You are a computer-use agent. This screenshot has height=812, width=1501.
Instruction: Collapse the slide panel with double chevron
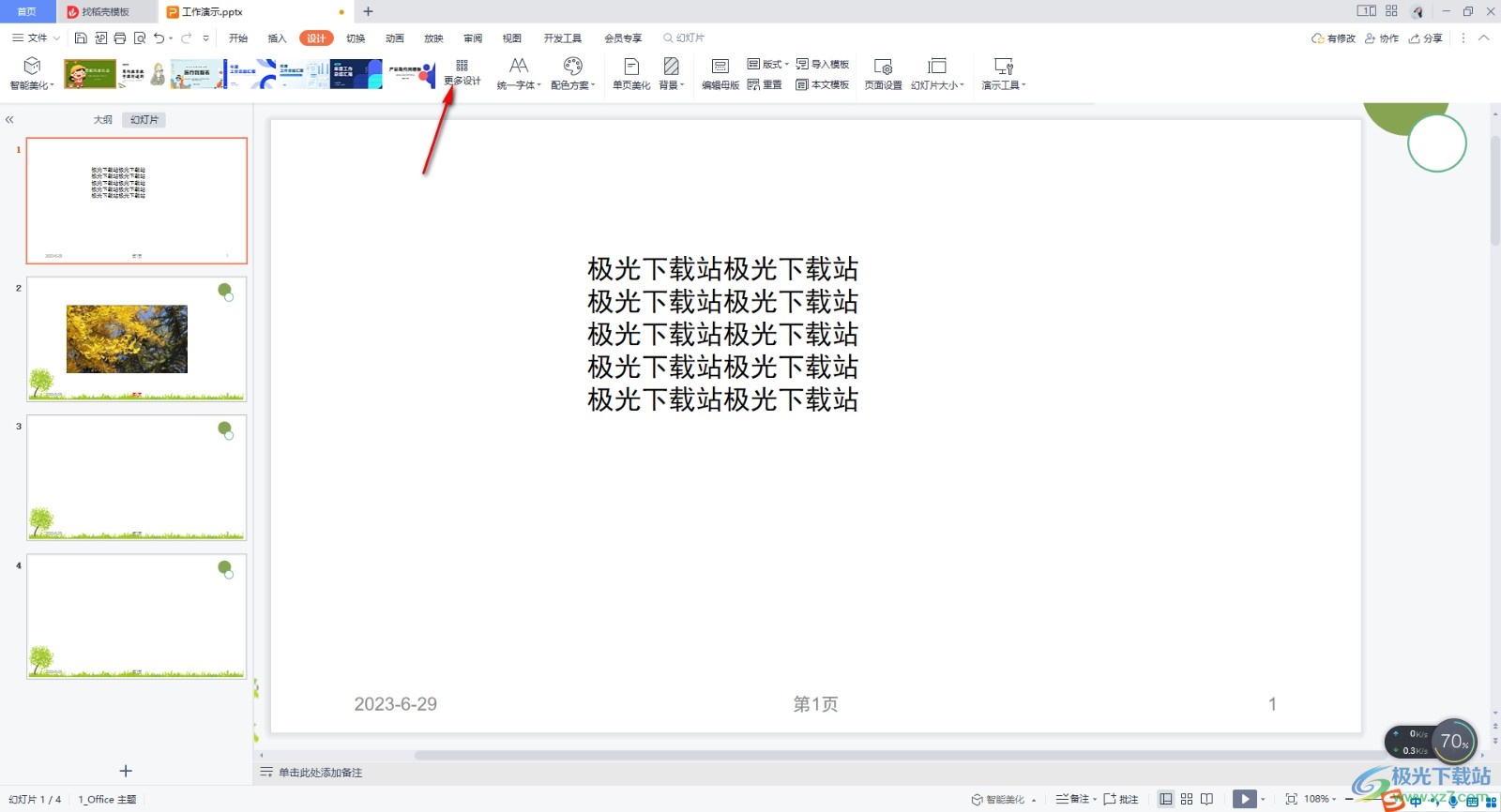(x=9, y=120)
